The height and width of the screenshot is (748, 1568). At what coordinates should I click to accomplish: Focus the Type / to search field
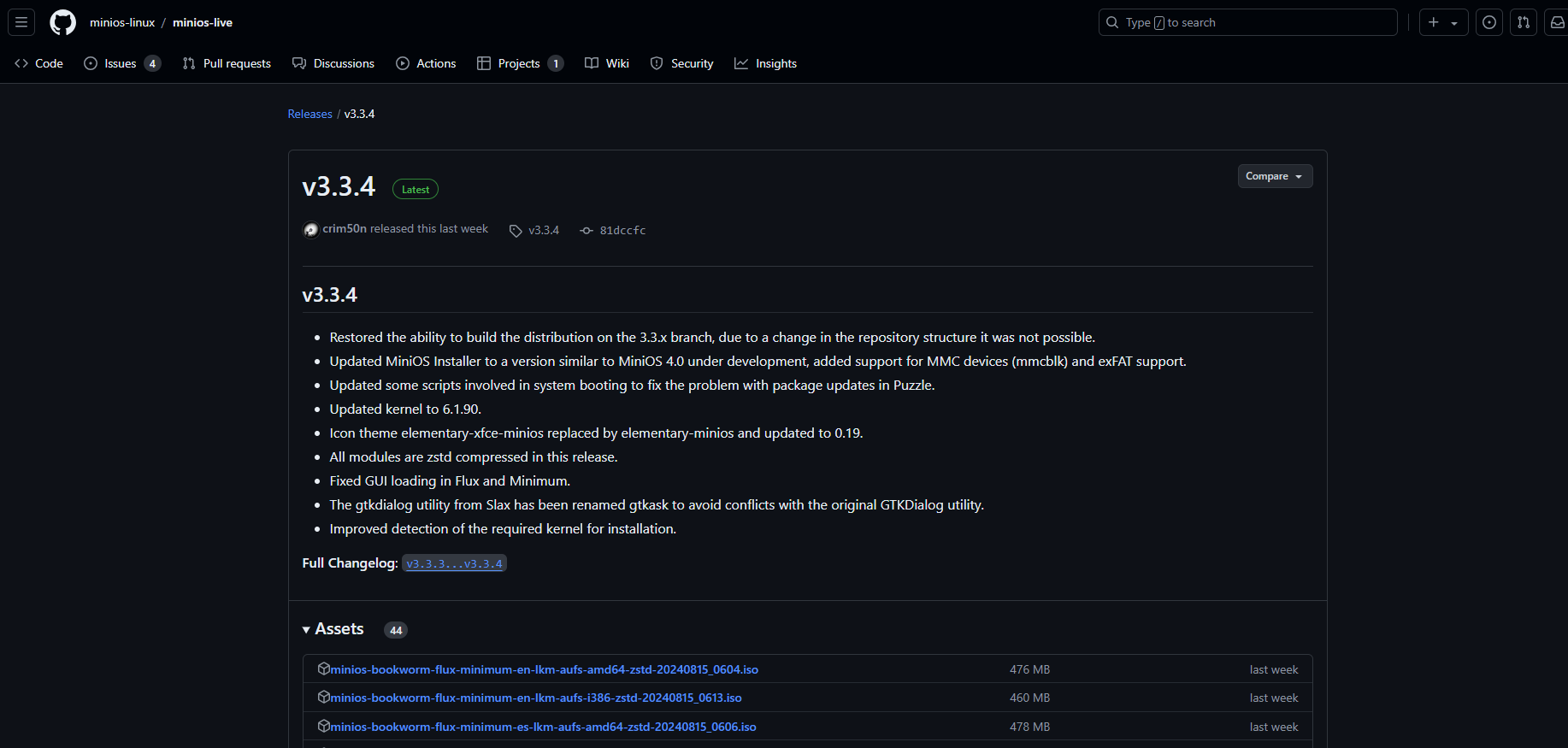click(1247, 22)
